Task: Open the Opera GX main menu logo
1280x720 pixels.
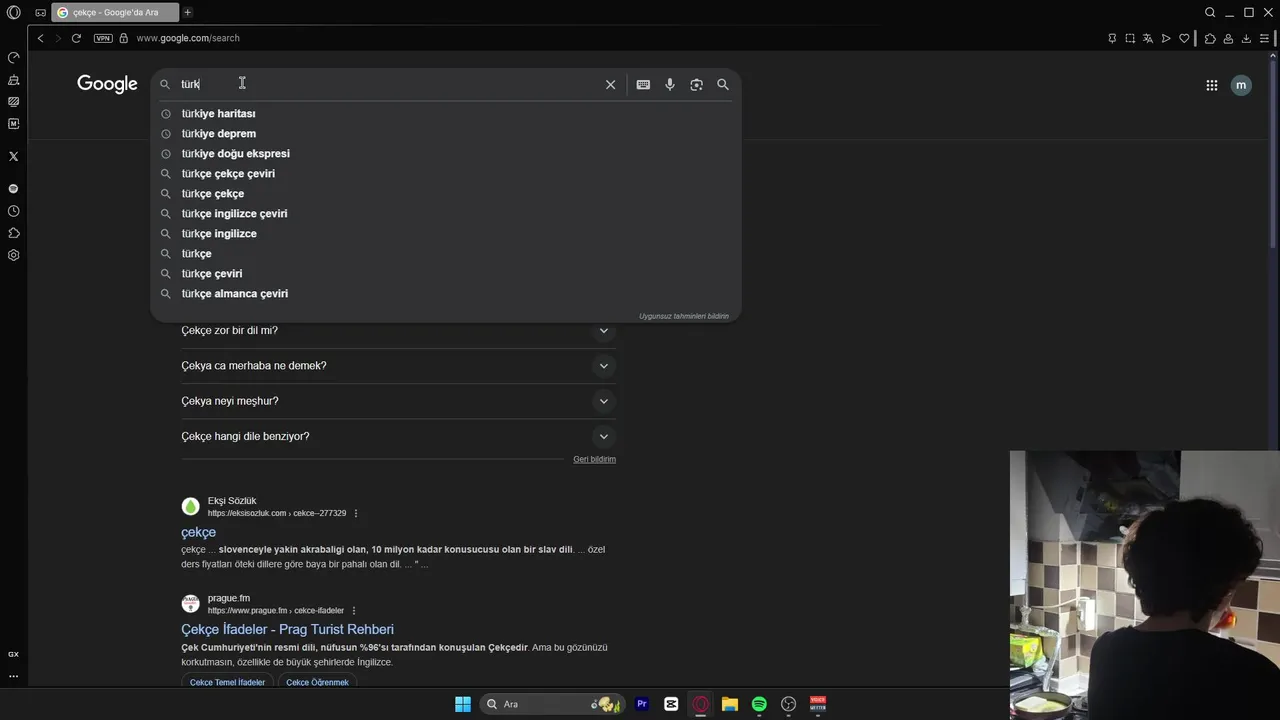Action: coord(13,12)
